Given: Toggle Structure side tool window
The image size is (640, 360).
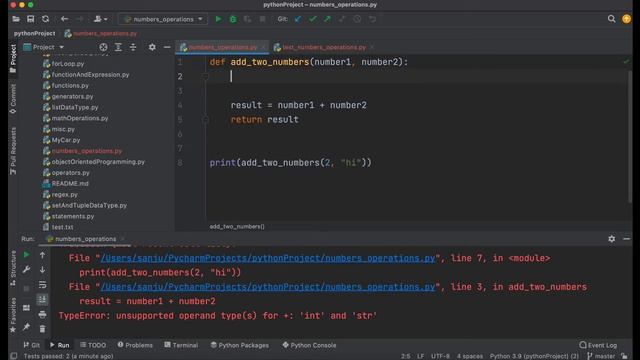Looking at the screenshot, I should [13, 268].
